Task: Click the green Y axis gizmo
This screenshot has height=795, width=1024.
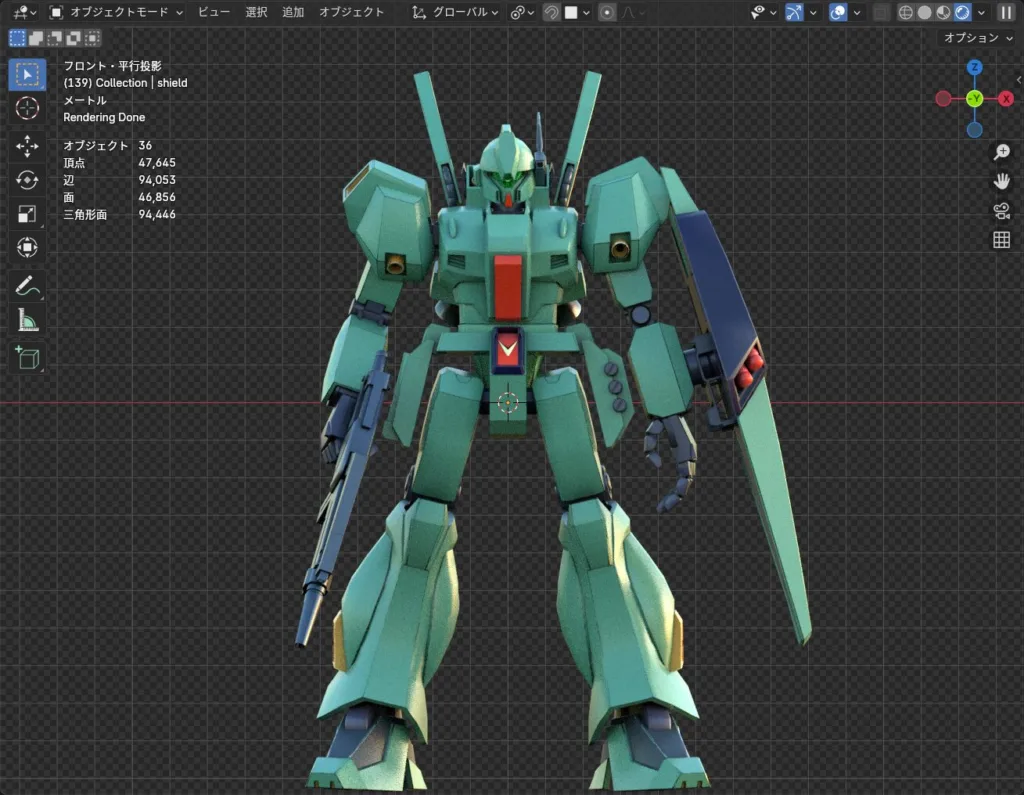Action: point(974,98)
